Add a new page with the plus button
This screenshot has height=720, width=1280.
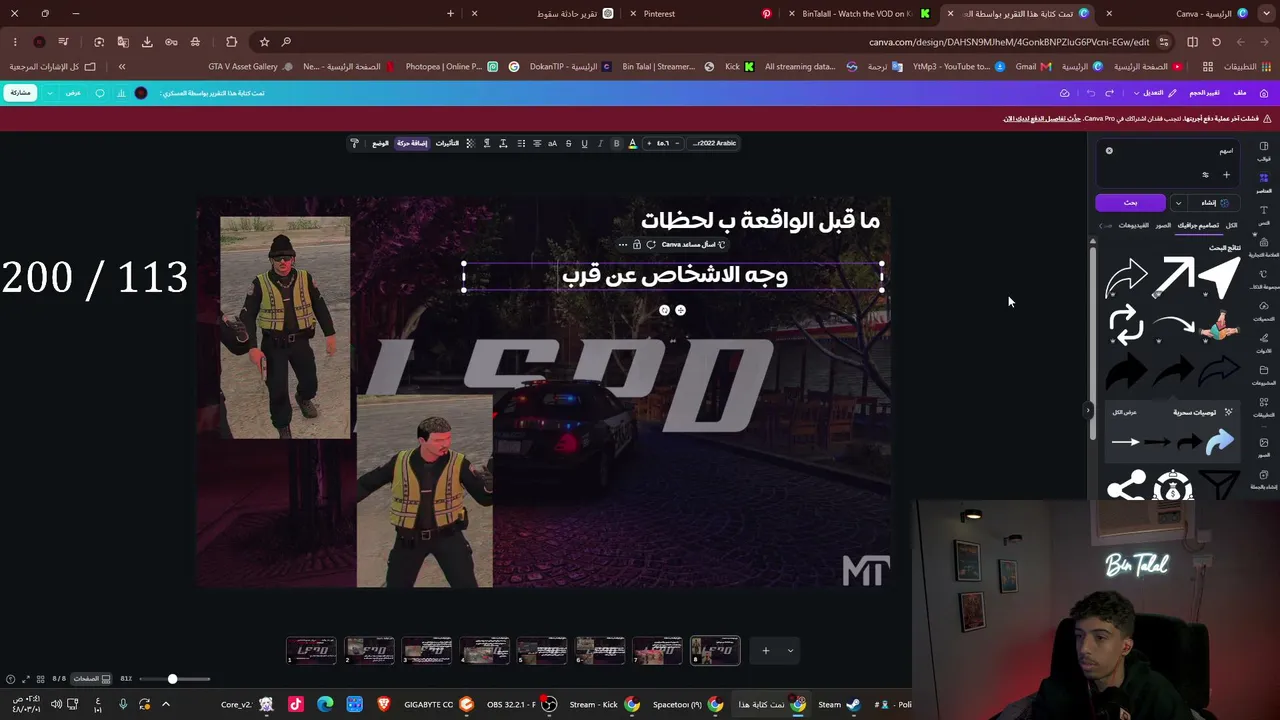[766, 651]
